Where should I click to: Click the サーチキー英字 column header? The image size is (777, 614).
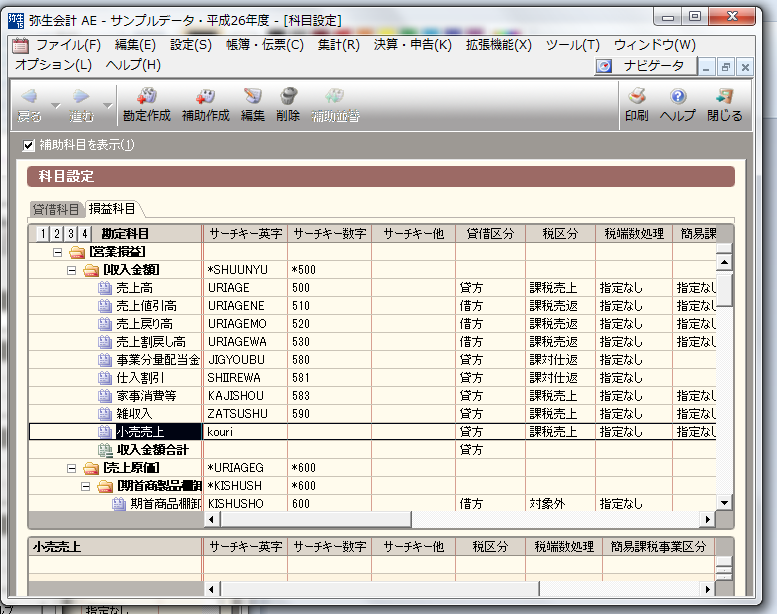pos(245,234)
